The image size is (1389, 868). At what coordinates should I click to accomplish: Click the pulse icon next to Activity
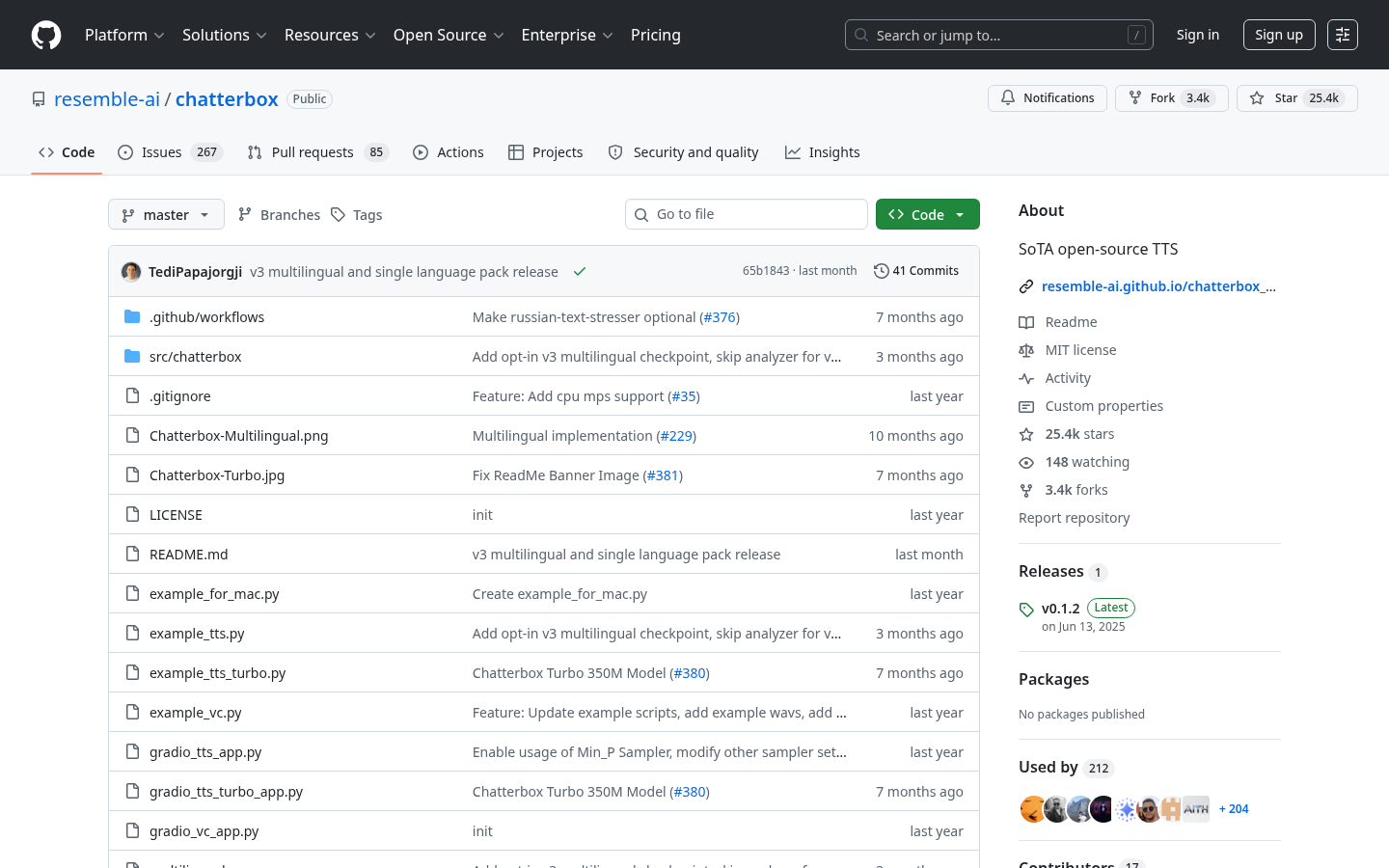[x=1026, y=378]
